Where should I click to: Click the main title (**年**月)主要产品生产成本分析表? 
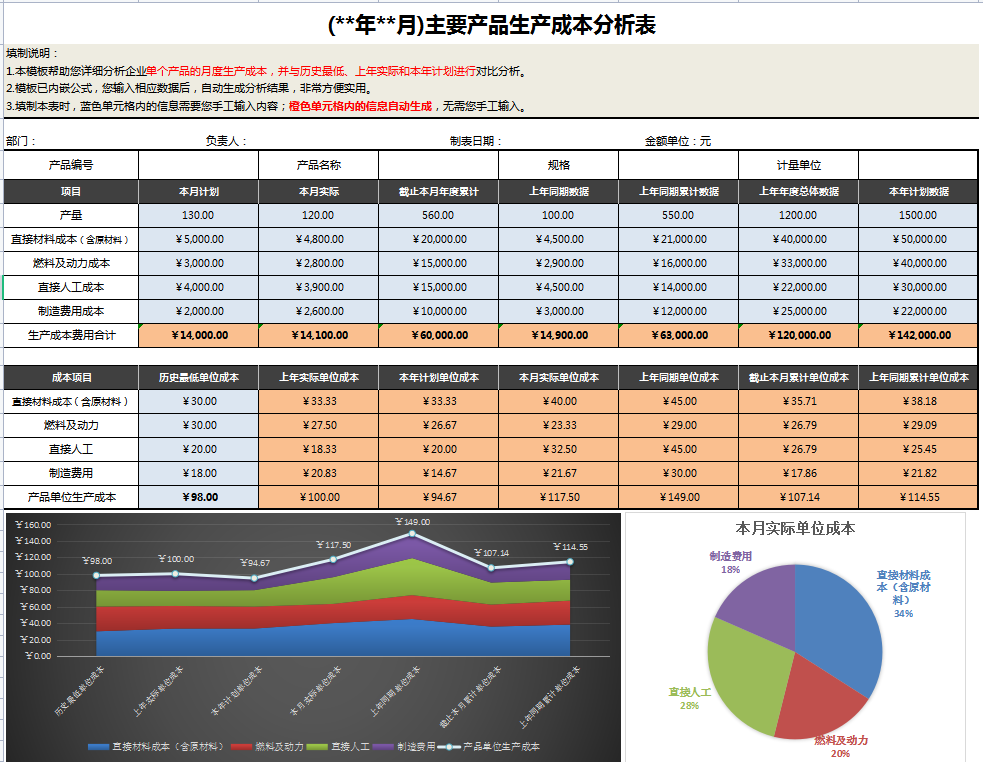(x=491, y=24)
